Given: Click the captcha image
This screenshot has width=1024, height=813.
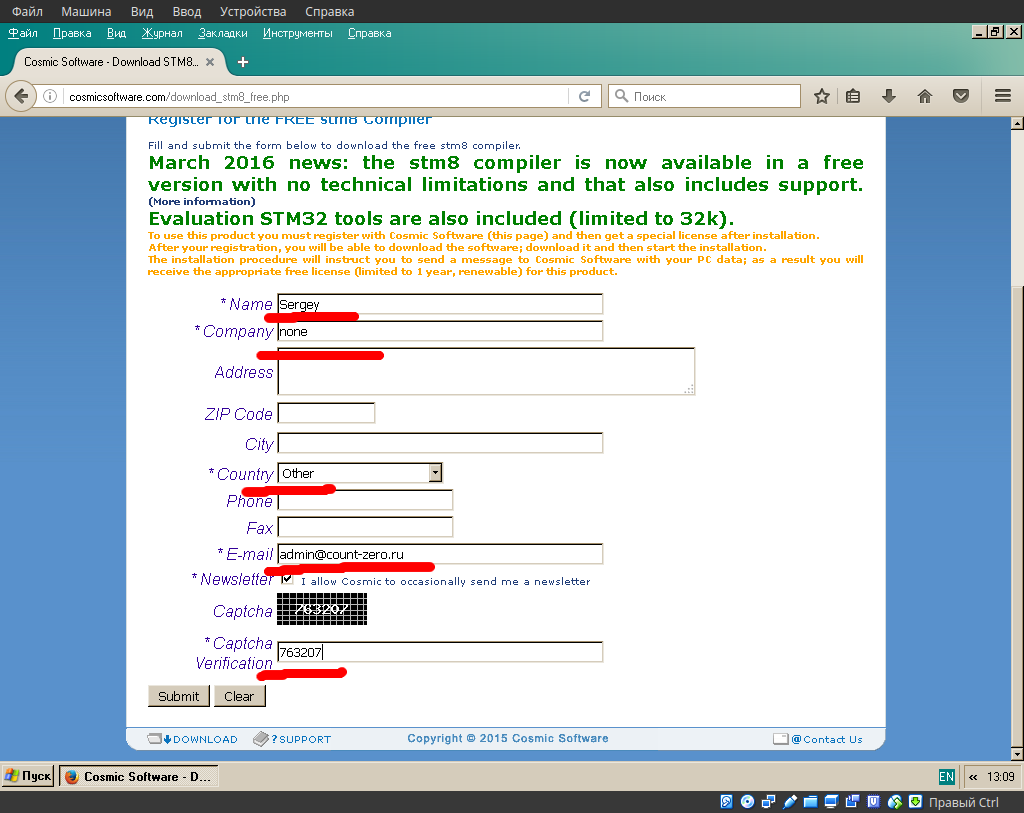Looking at the screenshot, I should [x=322, y=609].
